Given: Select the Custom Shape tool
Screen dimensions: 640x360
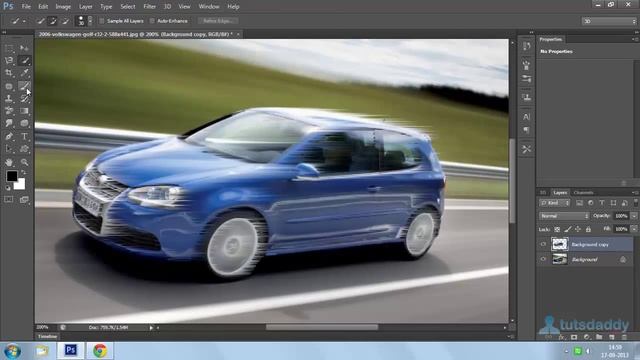Looking at the screenshot, I should pyautogui.click(x=24, y=149).
